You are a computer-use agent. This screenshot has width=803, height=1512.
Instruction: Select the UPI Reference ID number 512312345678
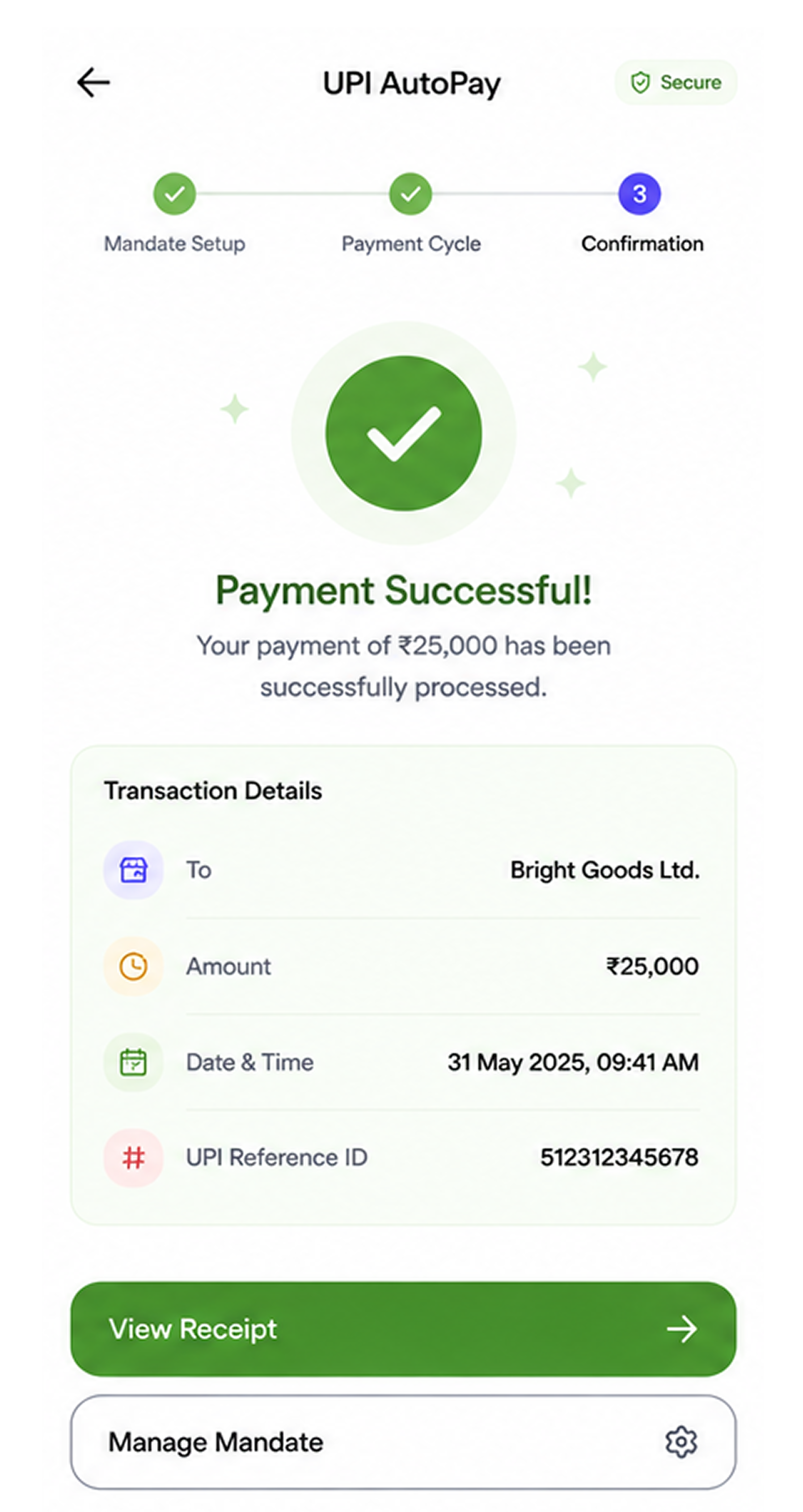(x=619, y=1157)
